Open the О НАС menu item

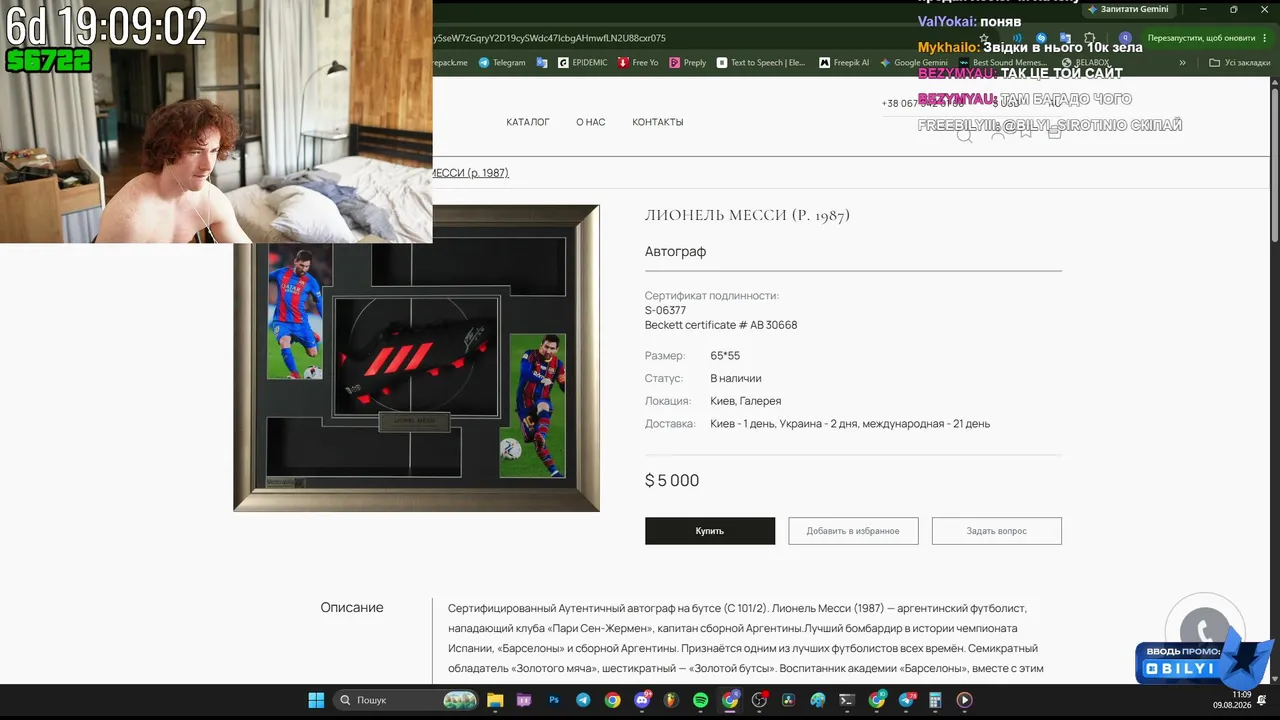[x=591, y=122]
